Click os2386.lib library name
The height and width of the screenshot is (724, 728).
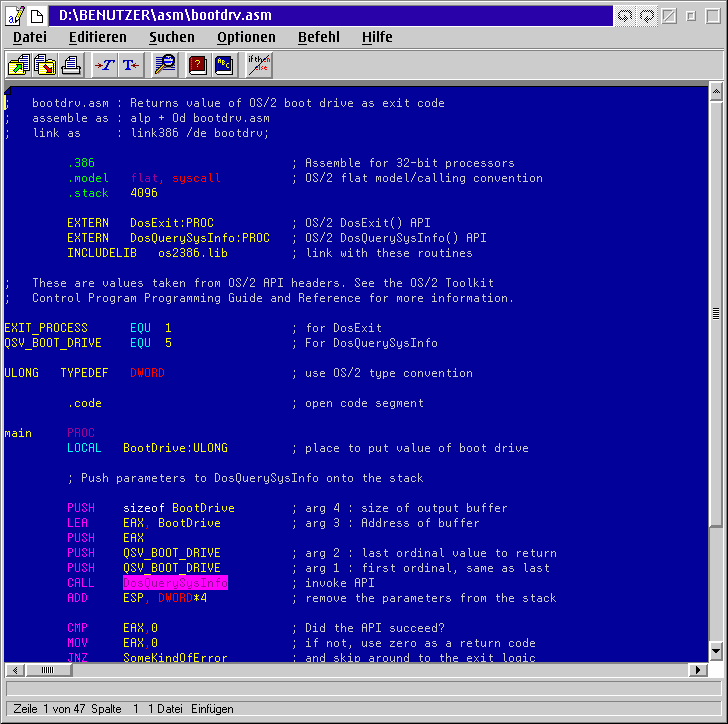(193, 253)
